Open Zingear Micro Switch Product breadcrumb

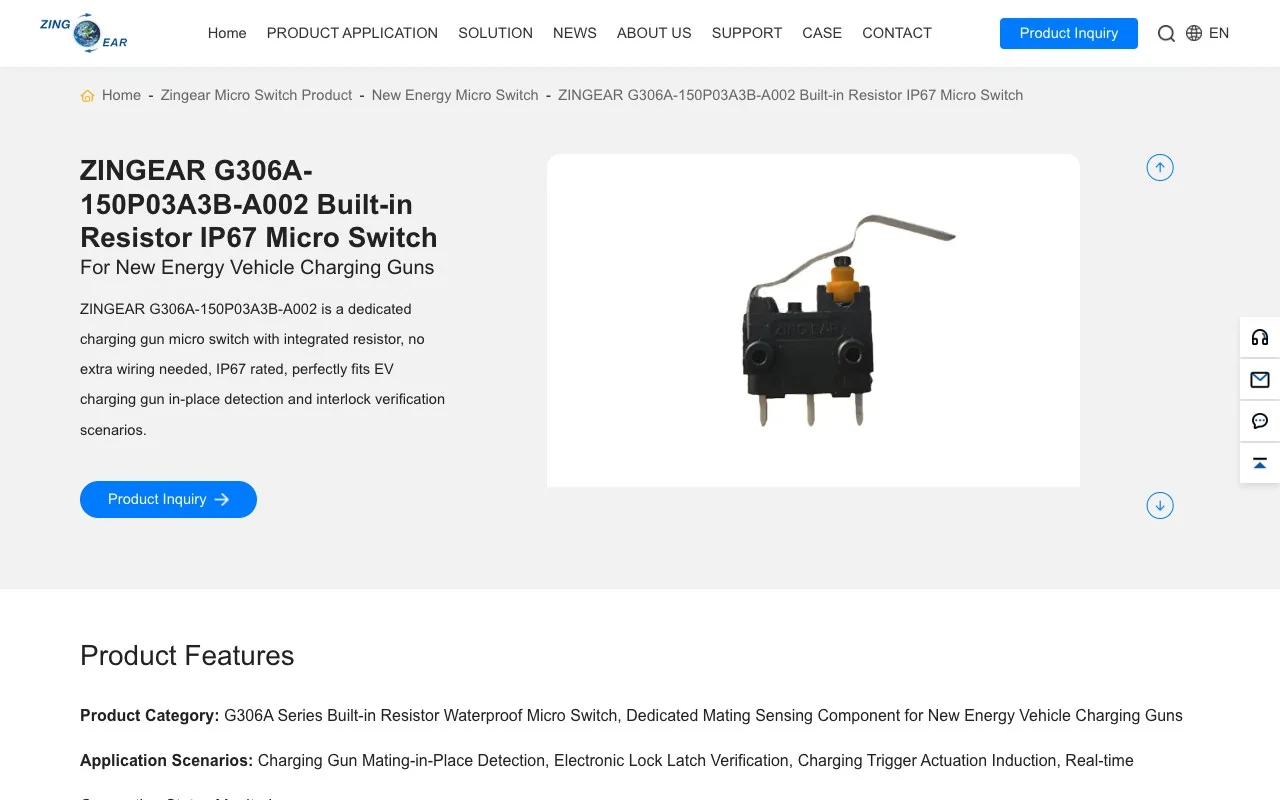[256, 95]
